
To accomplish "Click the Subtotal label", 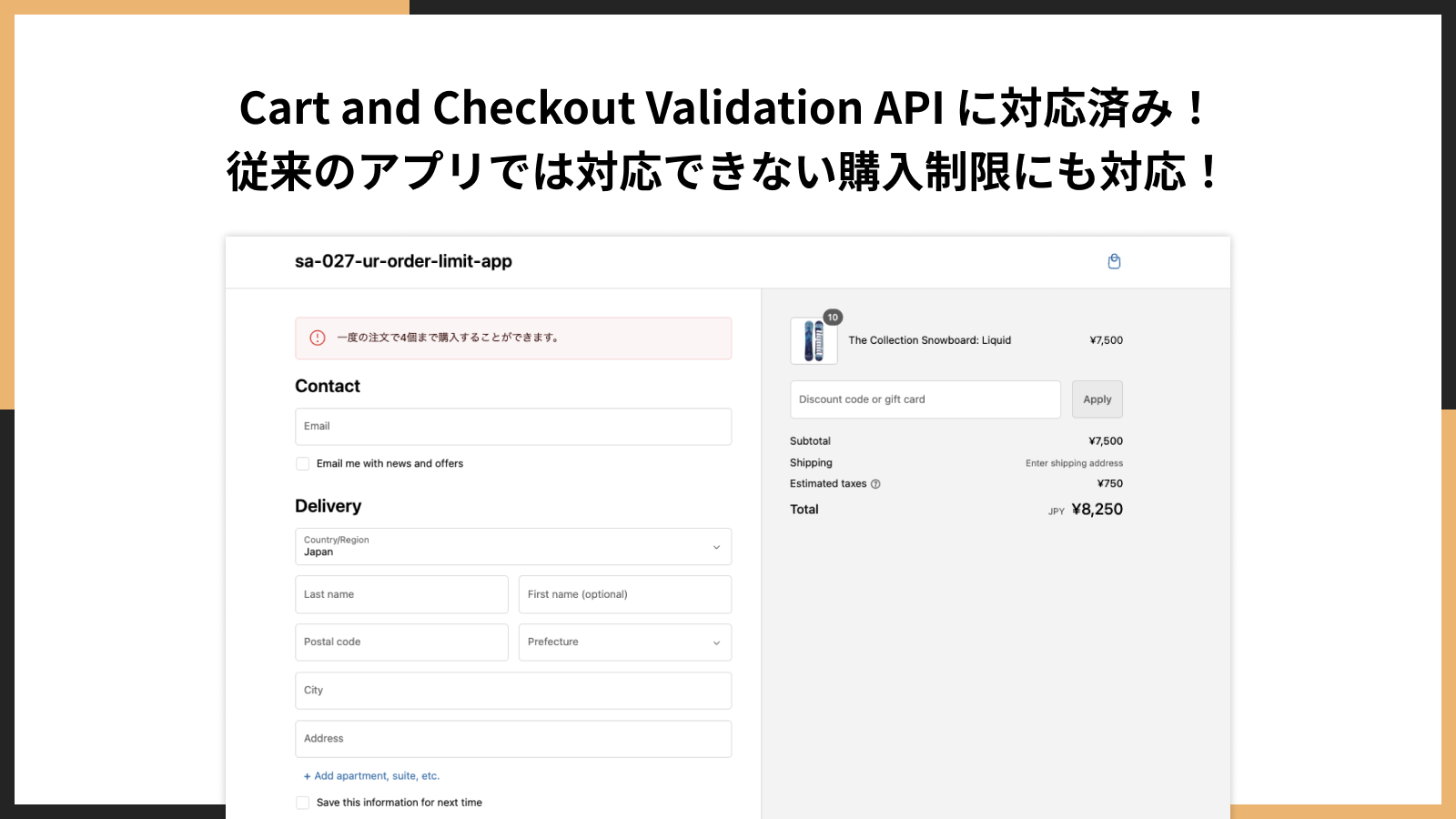I will tap(810, 441).
